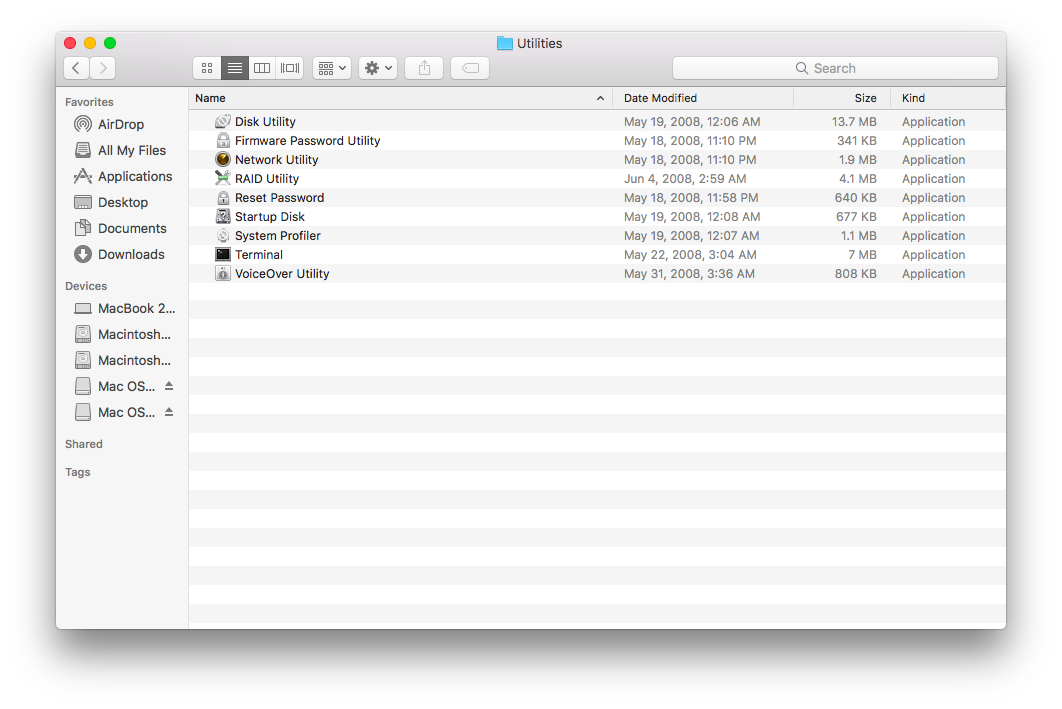The width and height of the screenshot is (1062, 709).
Task: Click the Disk Utility file name
Action: 265,121
